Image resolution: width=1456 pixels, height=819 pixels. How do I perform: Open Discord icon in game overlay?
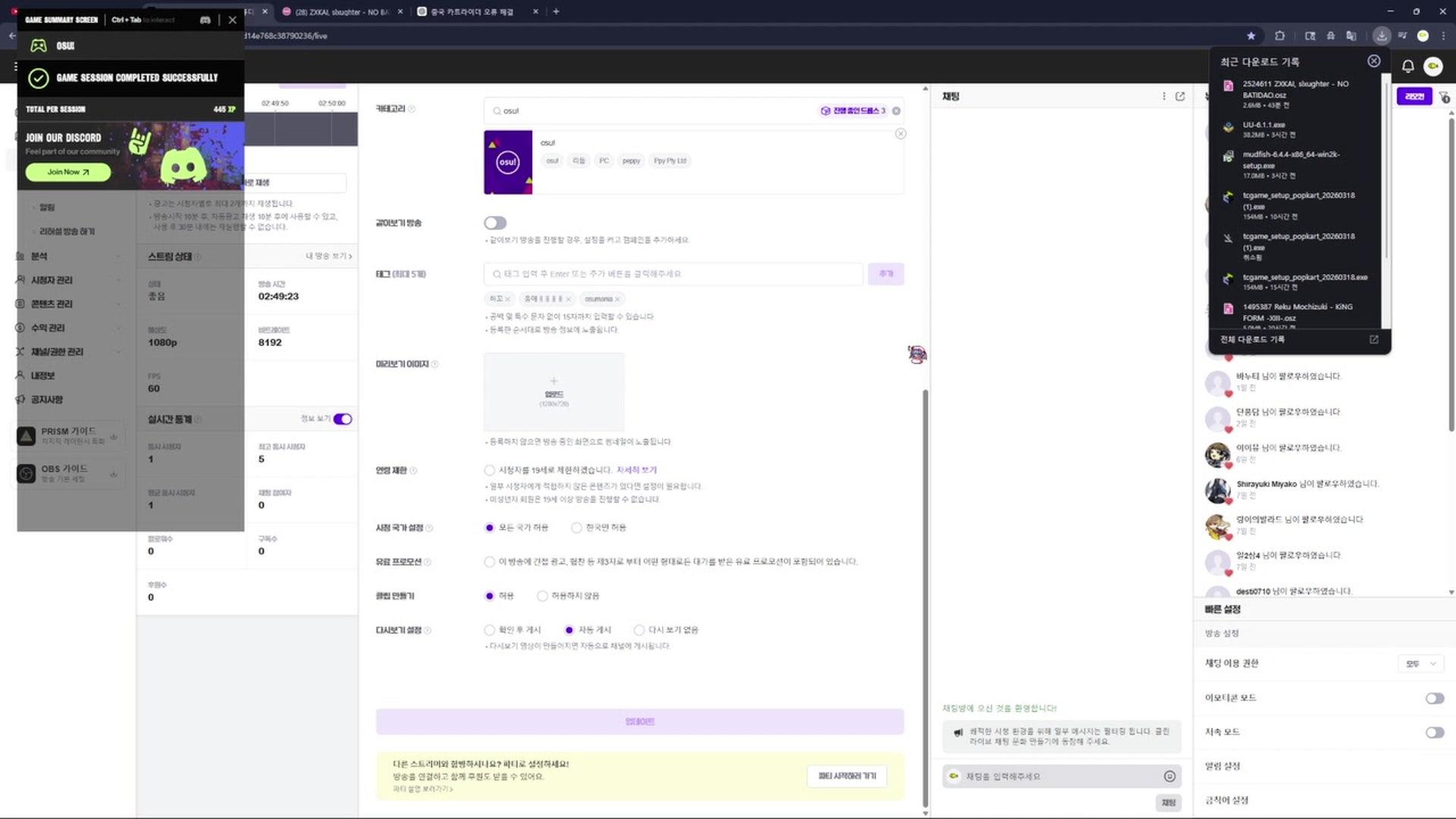(205, 20)
